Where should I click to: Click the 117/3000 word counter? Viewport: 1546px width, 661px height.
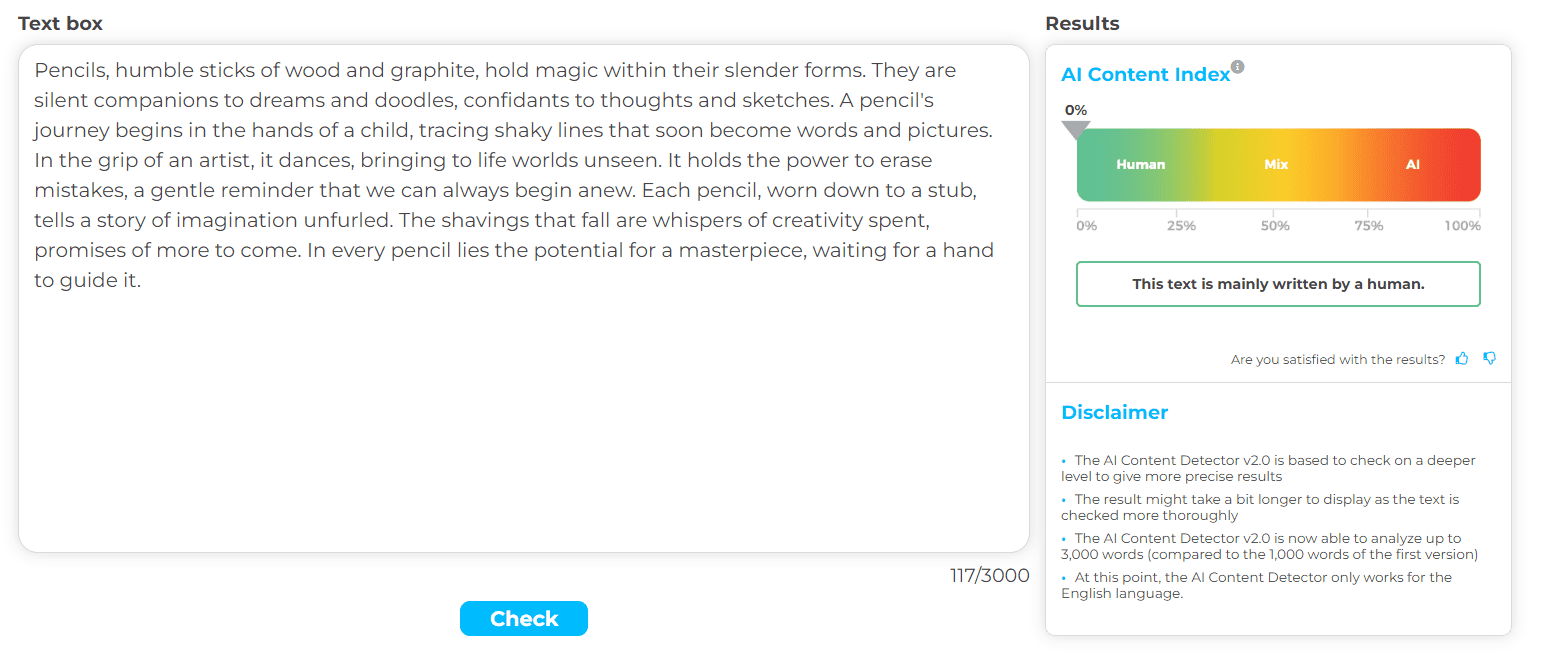pos(989,576)
